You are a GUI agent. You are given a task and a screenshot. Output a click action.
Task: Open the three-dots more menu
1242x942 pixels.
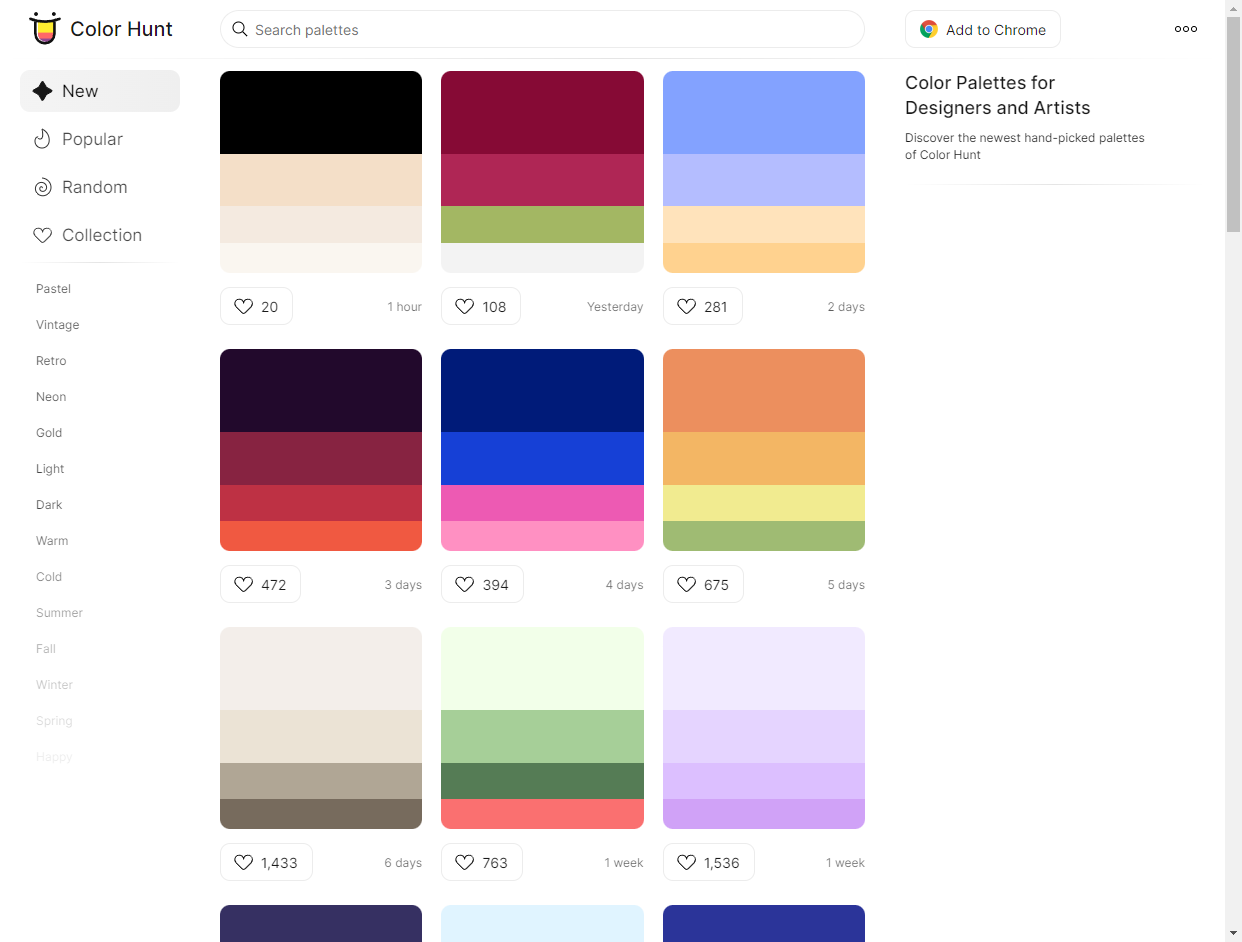(1185, 29)
